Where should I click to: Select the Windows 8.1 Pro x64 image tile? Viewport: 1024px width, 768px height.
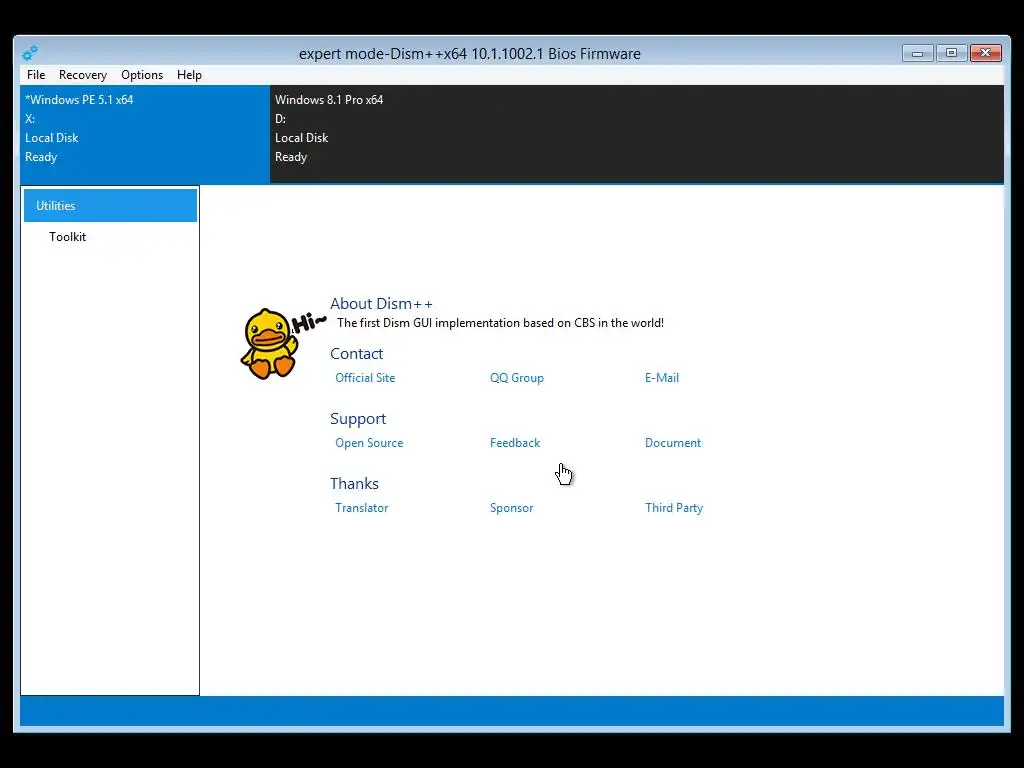637,134
